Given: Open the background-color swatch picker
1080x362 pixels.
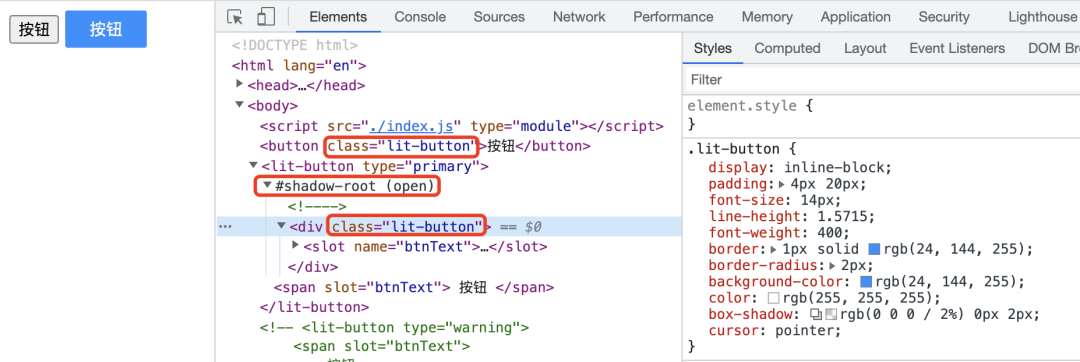Looking at the screenshot, I should (866, 282).
